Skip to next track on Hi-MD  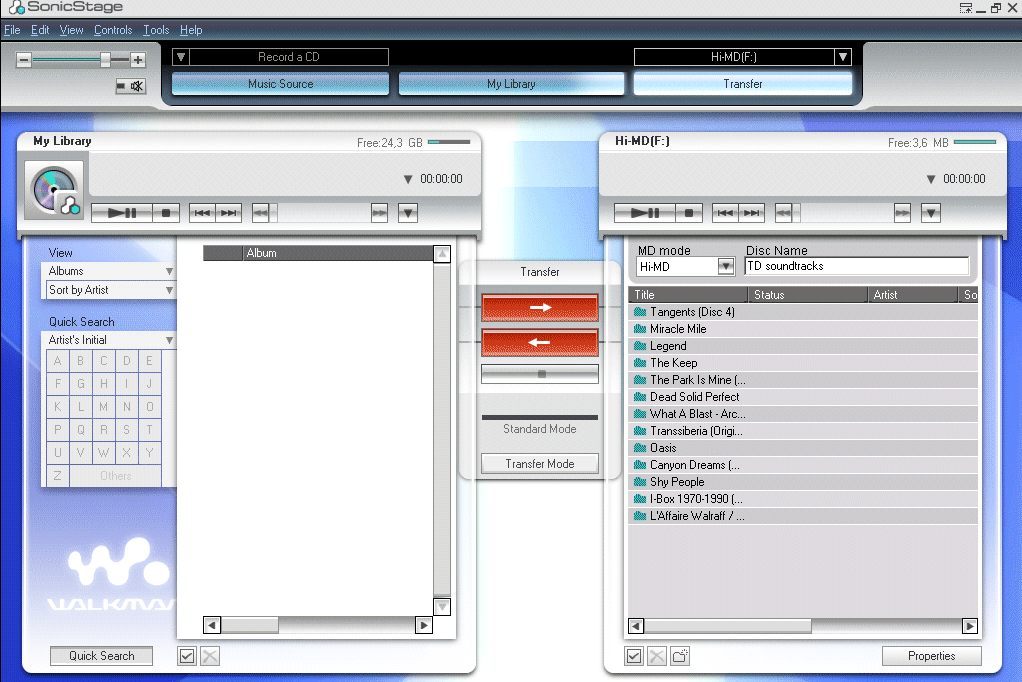click(752, 213)
